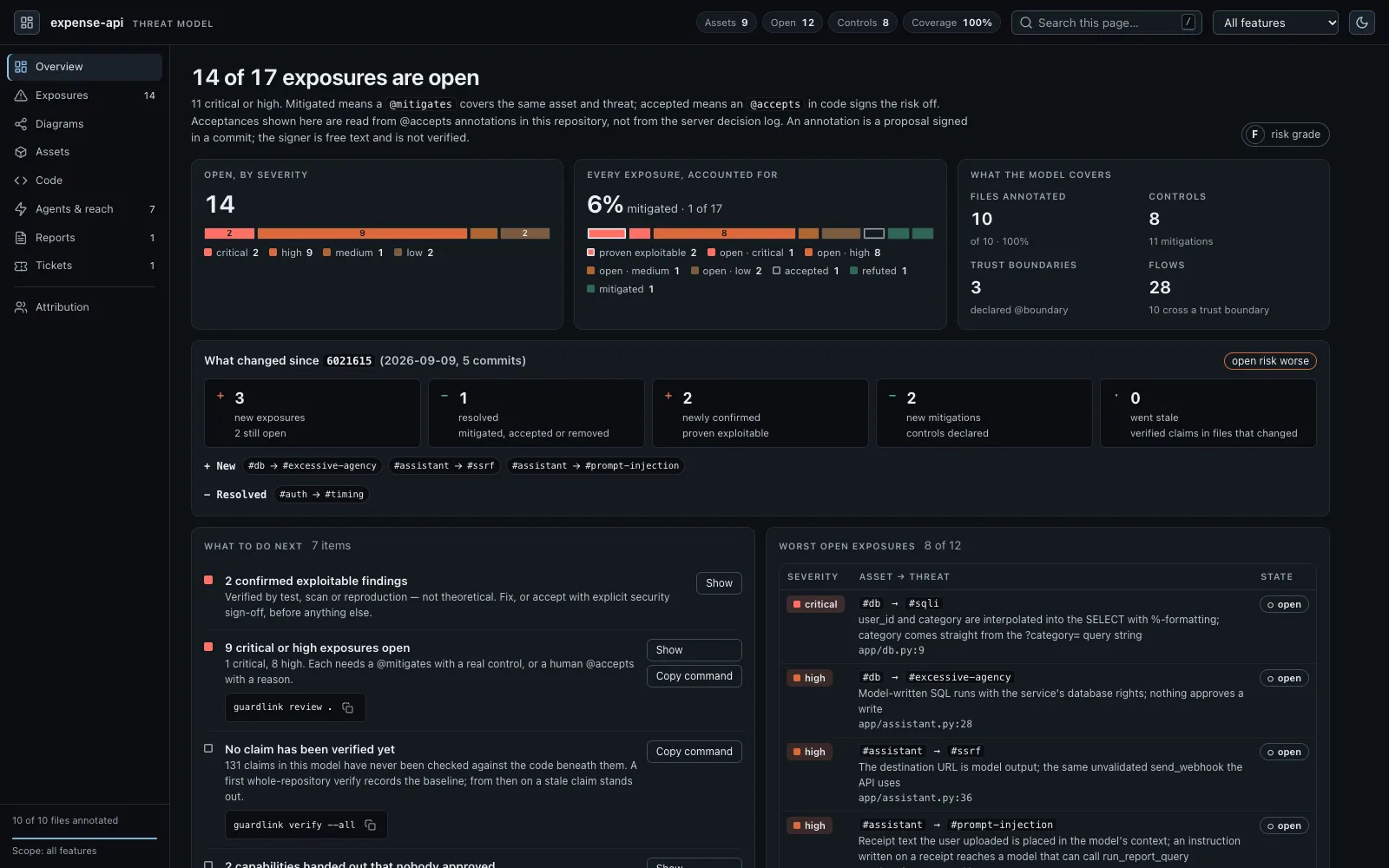The width and height of the screenshot is (1389, 868).
Task: Open Agents & reach page
Action: tap(84, 209)
